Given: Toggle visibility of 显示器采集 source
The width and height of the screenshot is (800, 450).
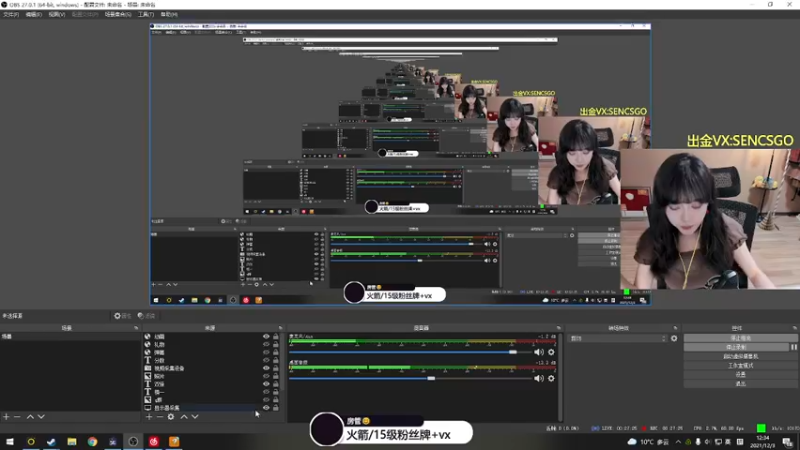Looking at the screenshot, I should (x=266, y=408).
